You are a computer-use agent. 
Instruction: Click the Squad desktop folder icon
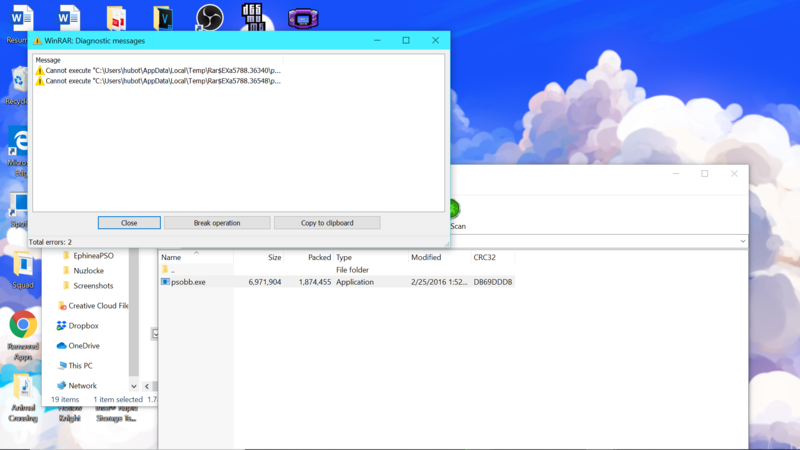(22, 265)
